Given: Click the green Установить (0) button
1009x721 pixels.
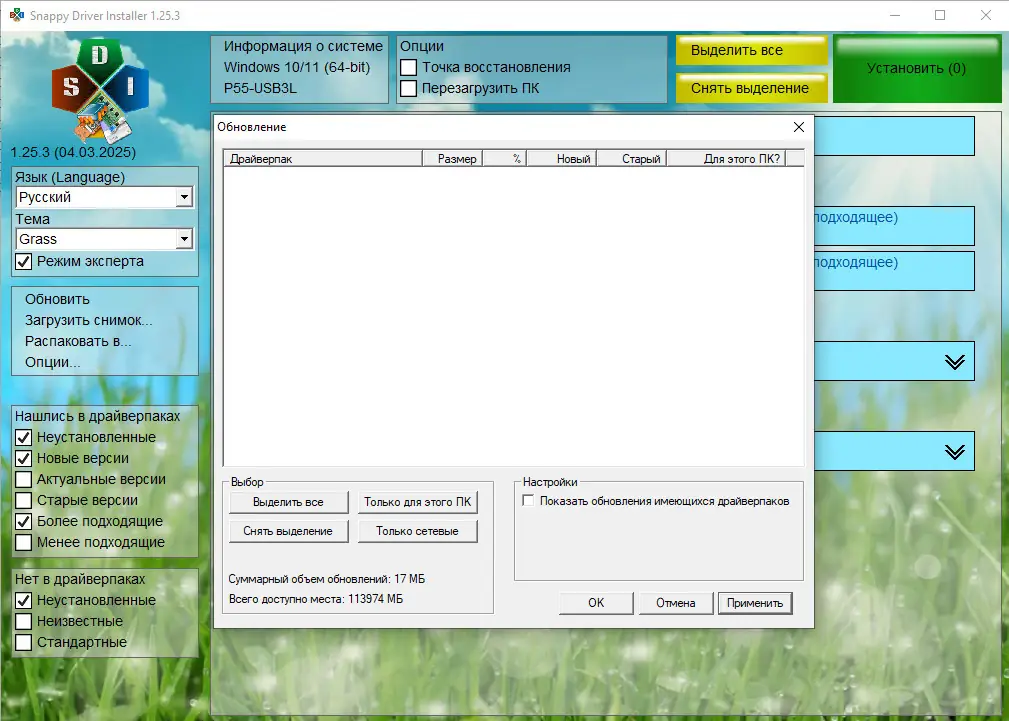Looking at the screenshot, I should (x=917, y=68).
